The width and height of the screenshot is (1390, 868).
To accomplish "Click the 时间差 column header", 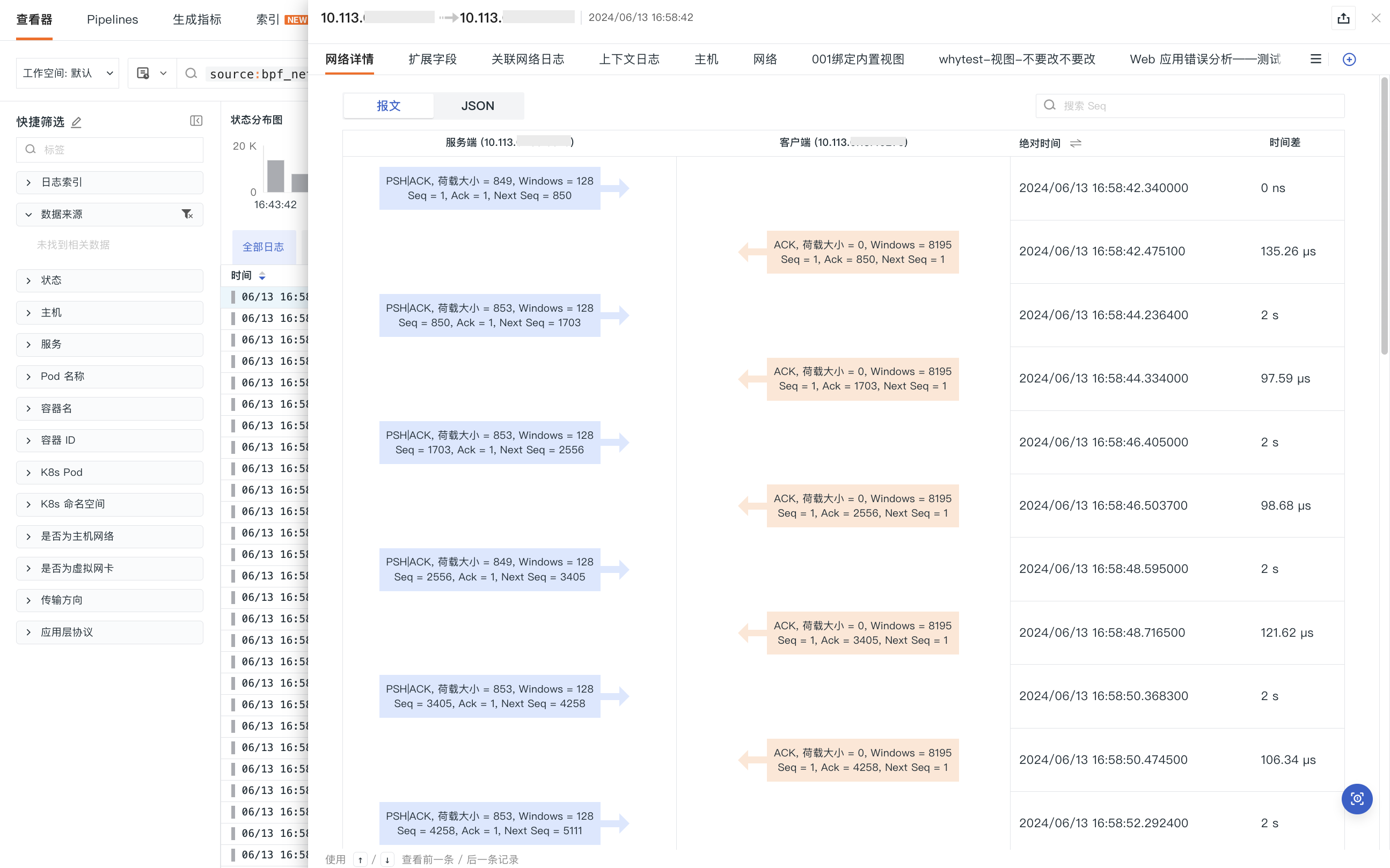I will [x=1284, y=142].
